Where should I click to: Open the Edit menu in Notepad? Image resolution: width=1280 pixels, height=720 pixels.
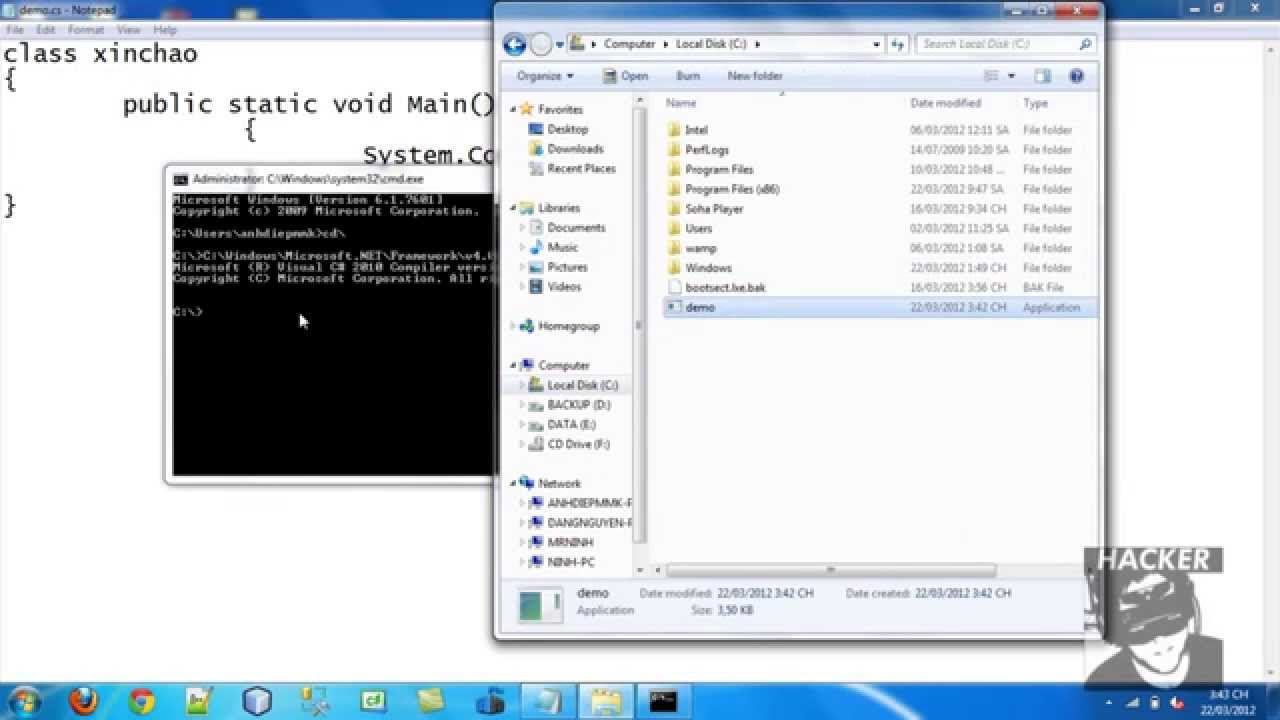tap(46, 30)
